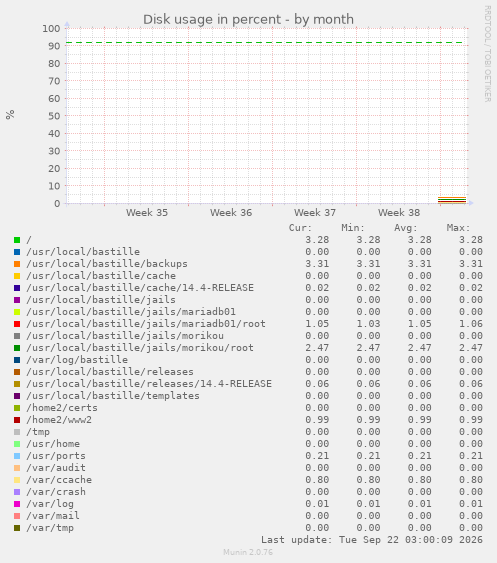Viewport: 497px width, 563px height.
Task: Click the legend label /usr/local/bastille/jails/mariadb01/root
Action: tap(146, 324)
